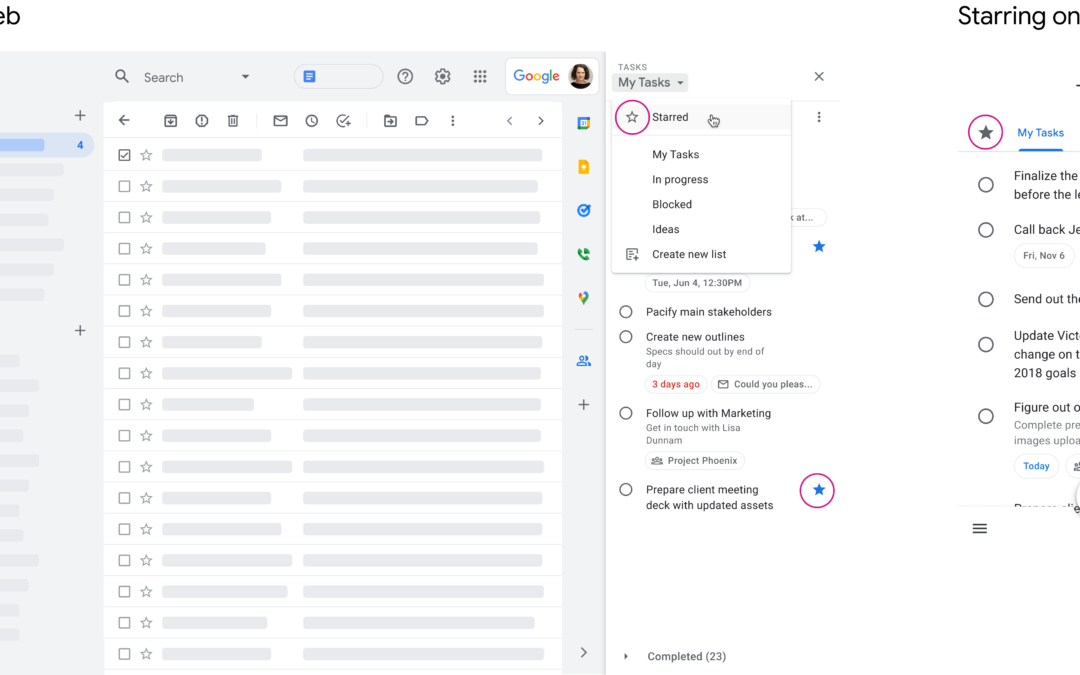Image resolution: width=1080 pixels, height=675 pixels.
Task: Select the My Tasks tab in mobile view
Action: tap(1040, 132)
